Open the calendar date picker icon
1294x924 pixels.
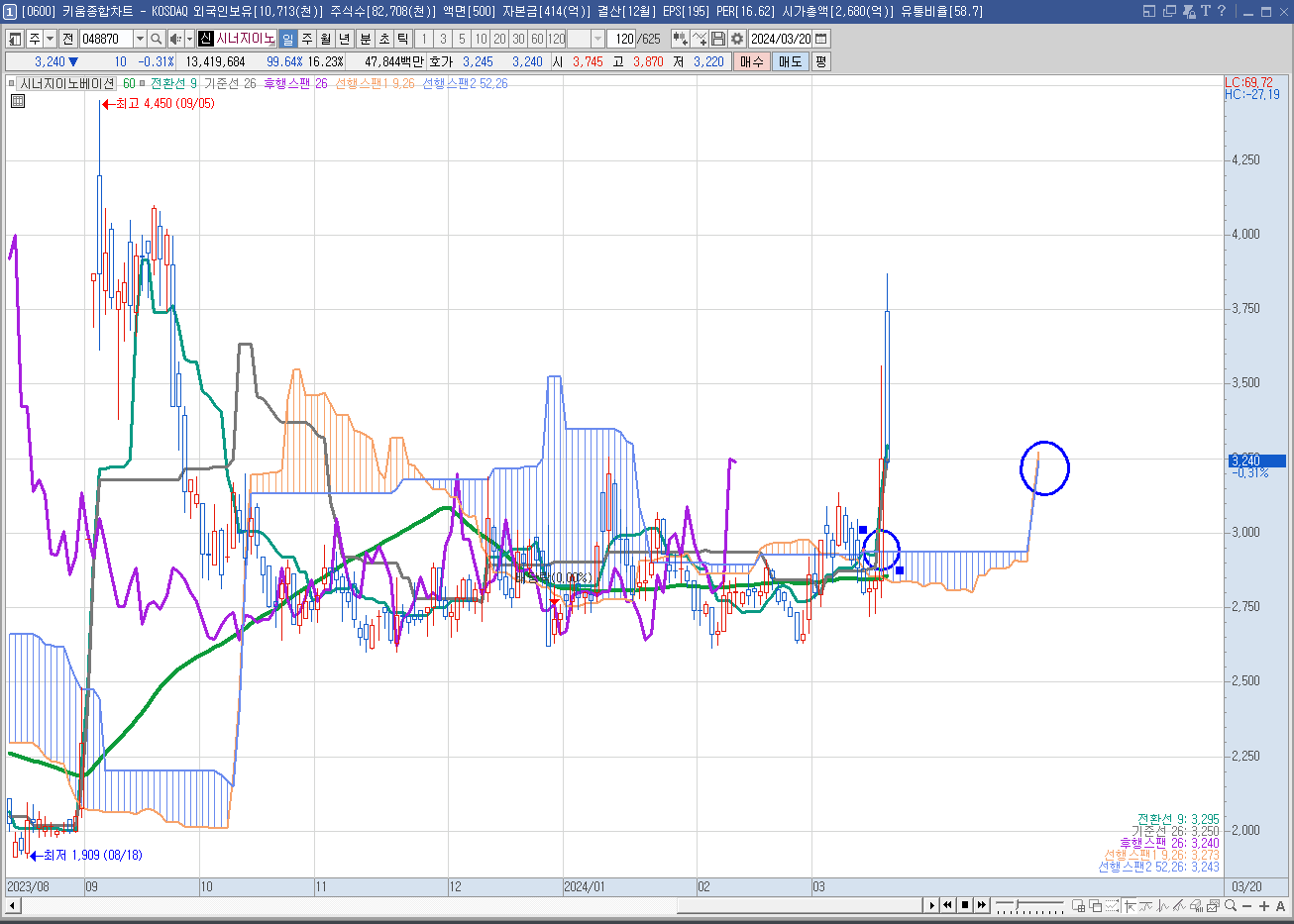(x=821, y=39)
